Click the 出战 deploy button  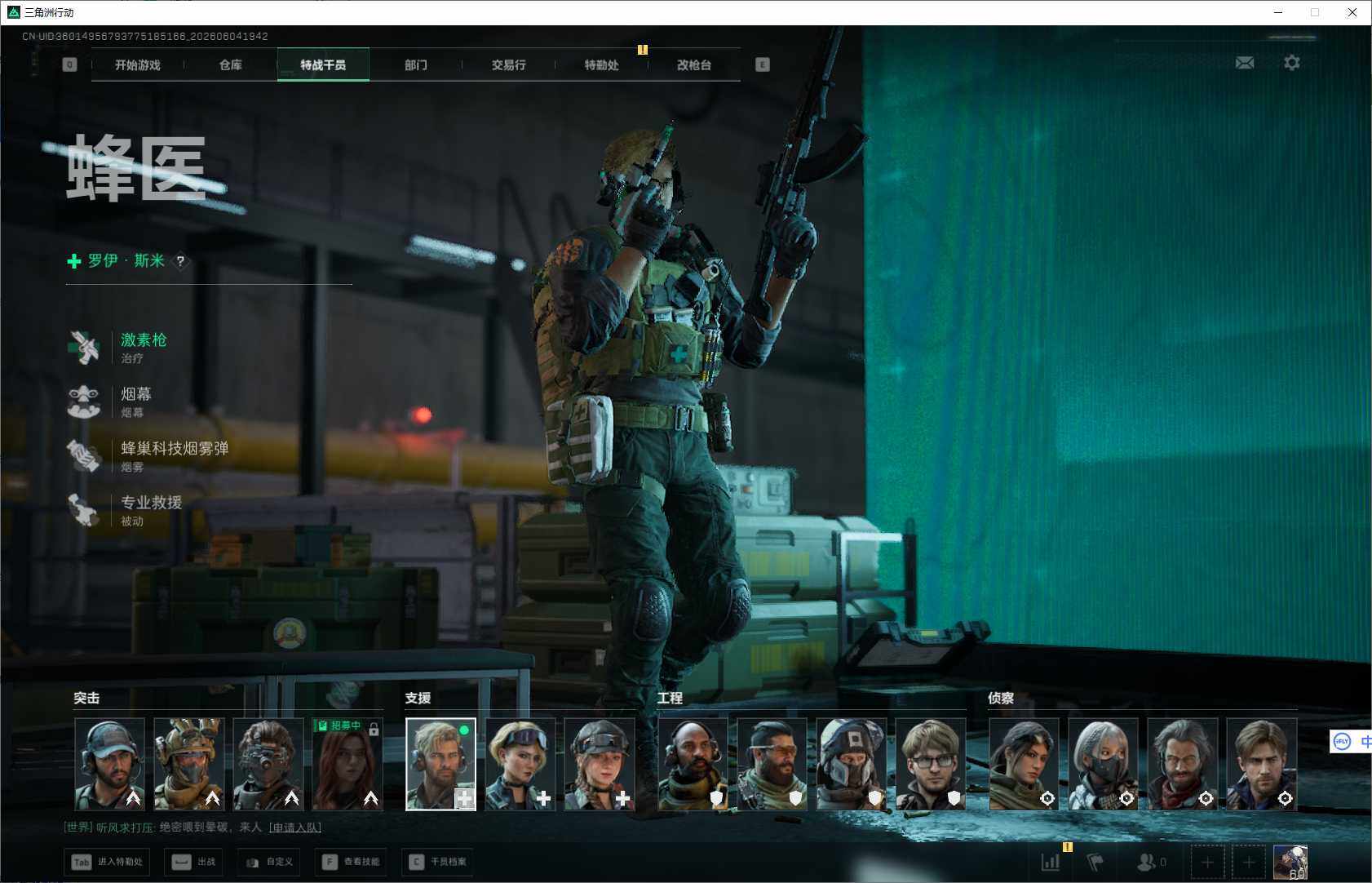[x=193, y=862]
